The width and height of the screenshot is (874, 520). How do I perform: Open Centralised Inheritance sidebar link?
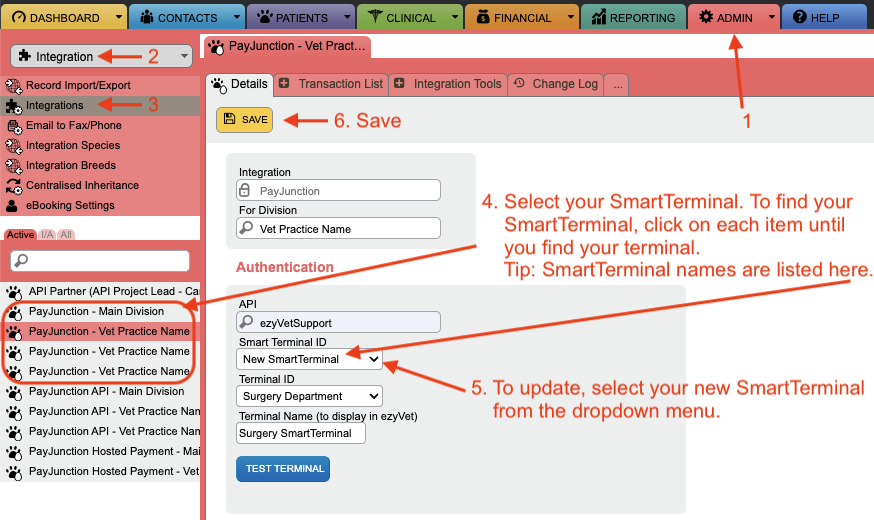point(82,186)
